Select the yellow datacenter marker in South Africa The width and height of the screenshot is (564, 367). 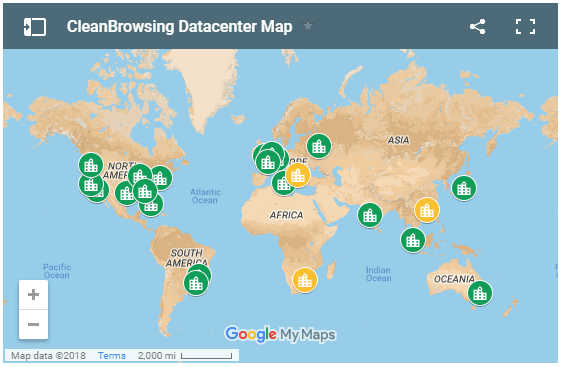coord(305,280)
